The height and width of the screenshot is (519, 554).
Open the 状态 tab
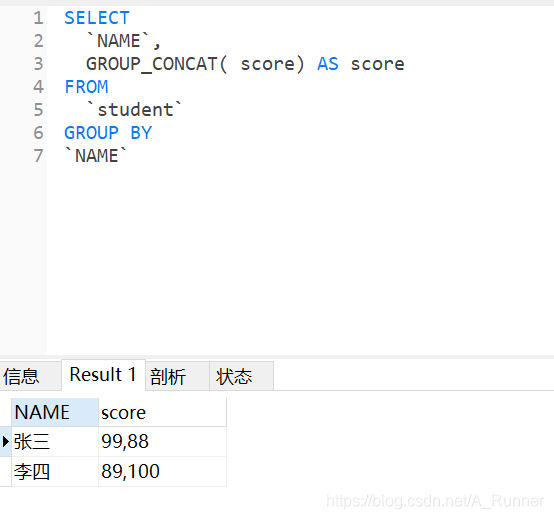(241, 376)
